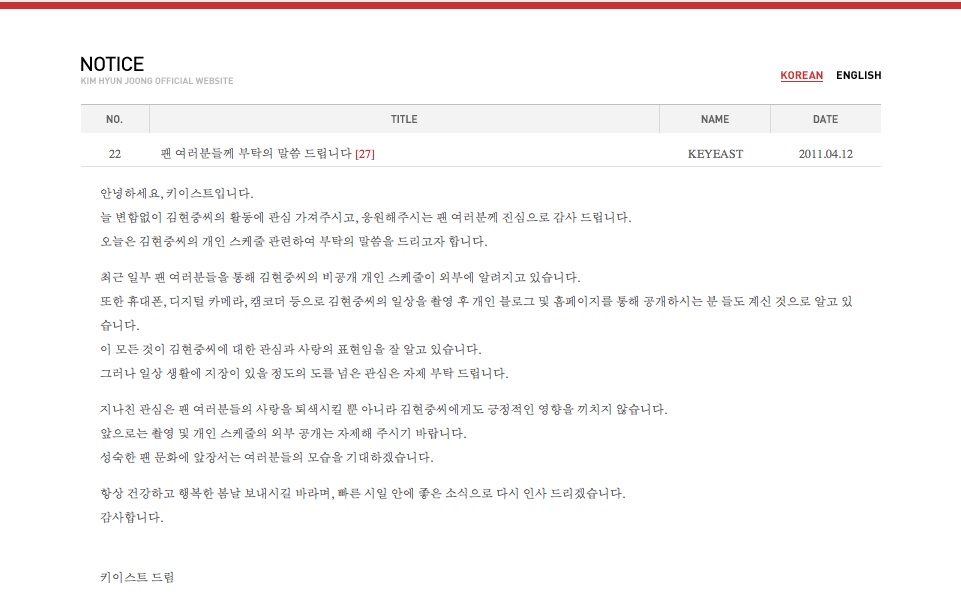
Task: Click the TITLE column header
Action: tap(404, 119)
